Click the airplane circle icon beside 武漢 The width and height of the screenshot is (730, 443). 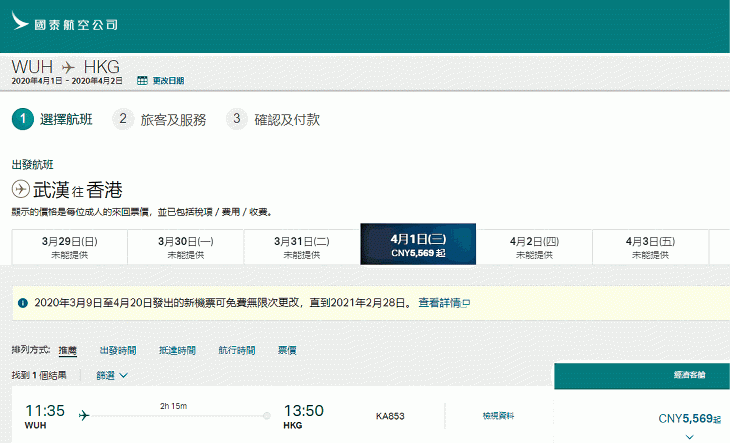(20, 189)
